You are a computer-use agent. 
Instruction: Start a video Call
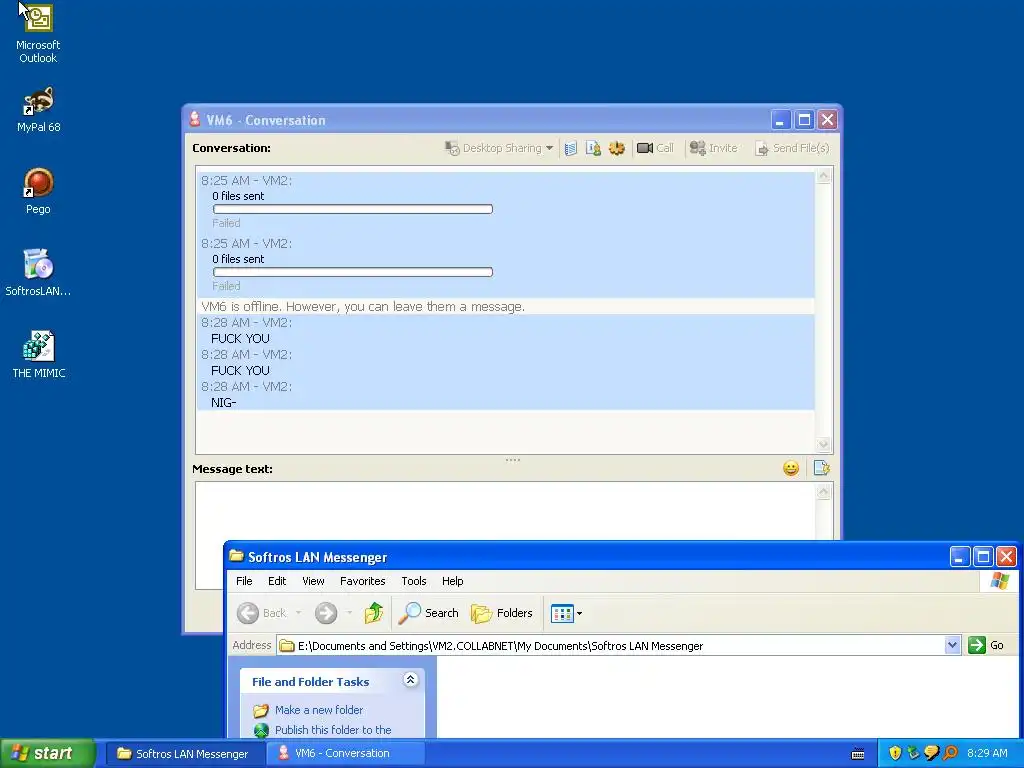click(655, 148)
